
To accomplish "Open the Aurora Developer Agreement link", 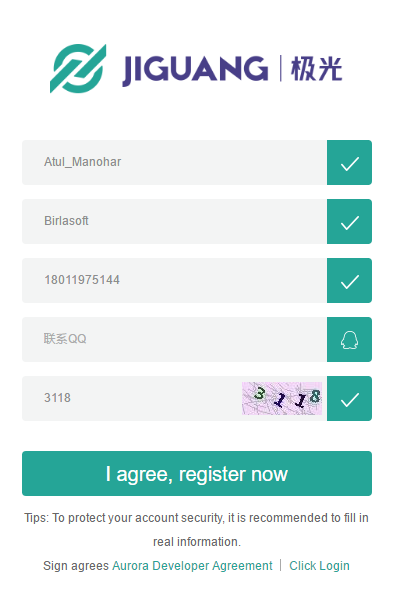I will point(192,566).
